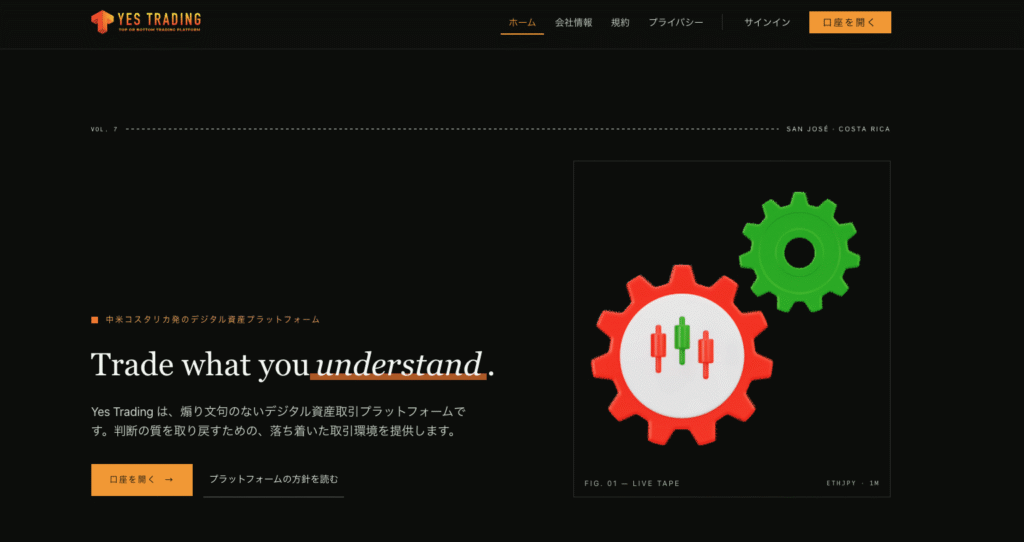The height and width of the screenshot is (542, 1024).
Task: Click 中米コスタリカ発のデジタル資産プラットフォーム tagline
Action: tap(213, 320)
